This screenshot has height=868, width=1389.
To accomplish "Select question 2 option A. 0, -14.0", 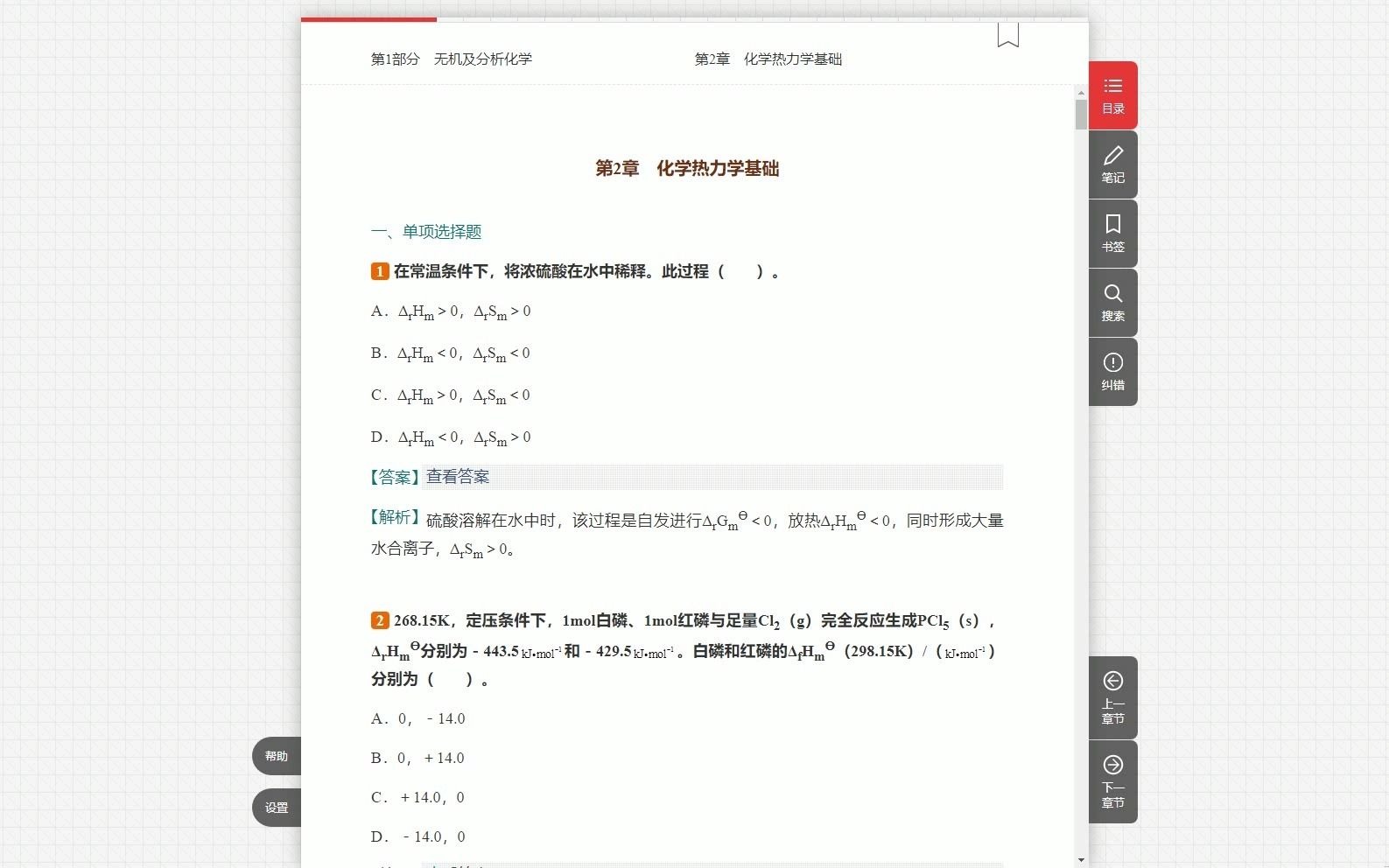I will coord(418,718).
